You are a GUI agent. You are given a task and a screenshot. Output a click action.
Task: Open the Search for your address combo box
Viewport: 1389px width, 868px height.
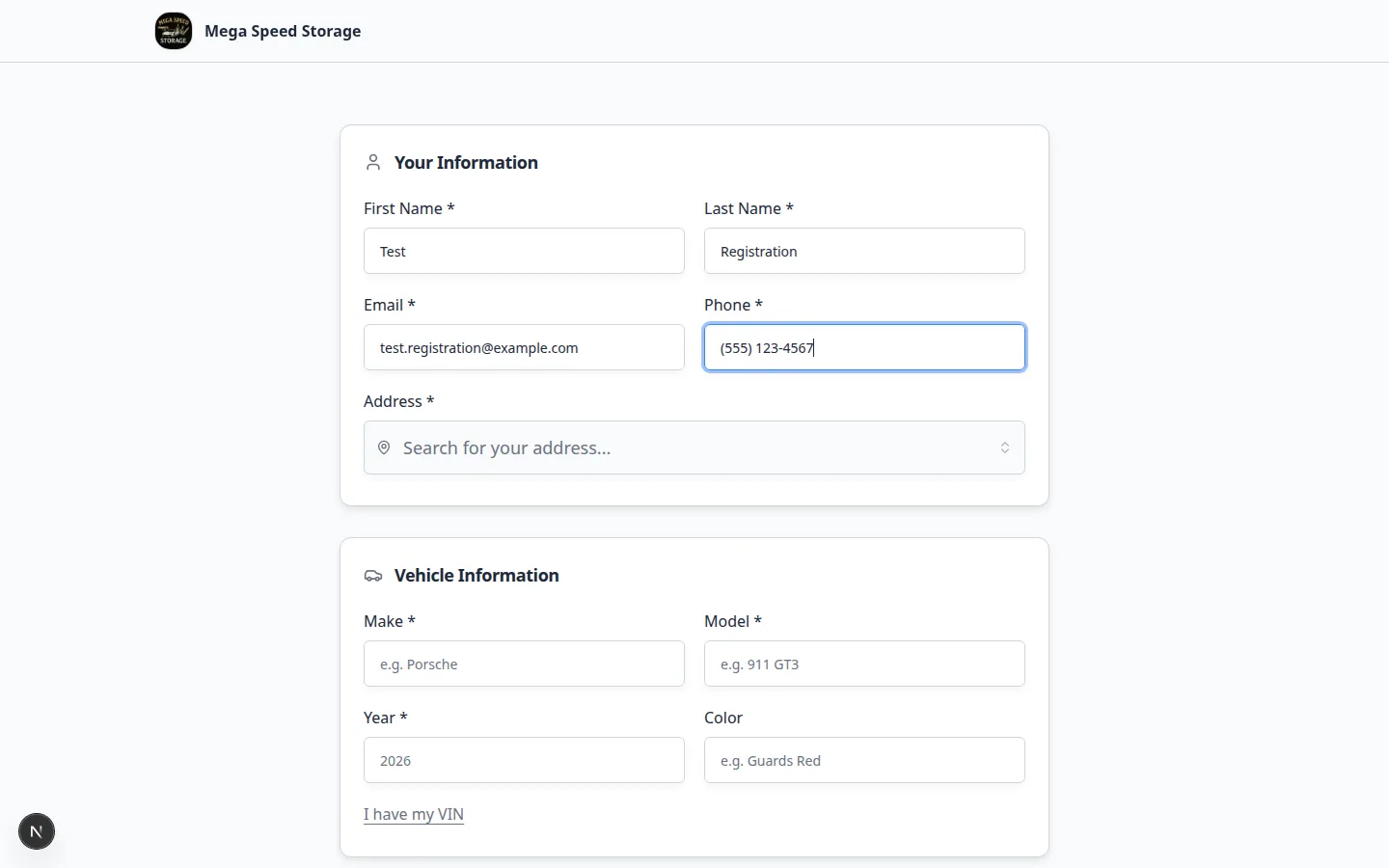694,448
